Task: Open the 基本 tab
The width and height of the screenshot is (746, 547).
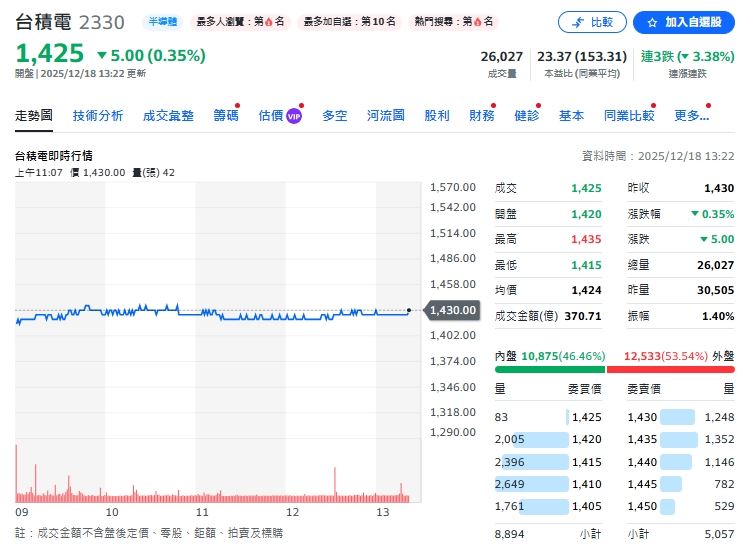Action: point(571,116)
